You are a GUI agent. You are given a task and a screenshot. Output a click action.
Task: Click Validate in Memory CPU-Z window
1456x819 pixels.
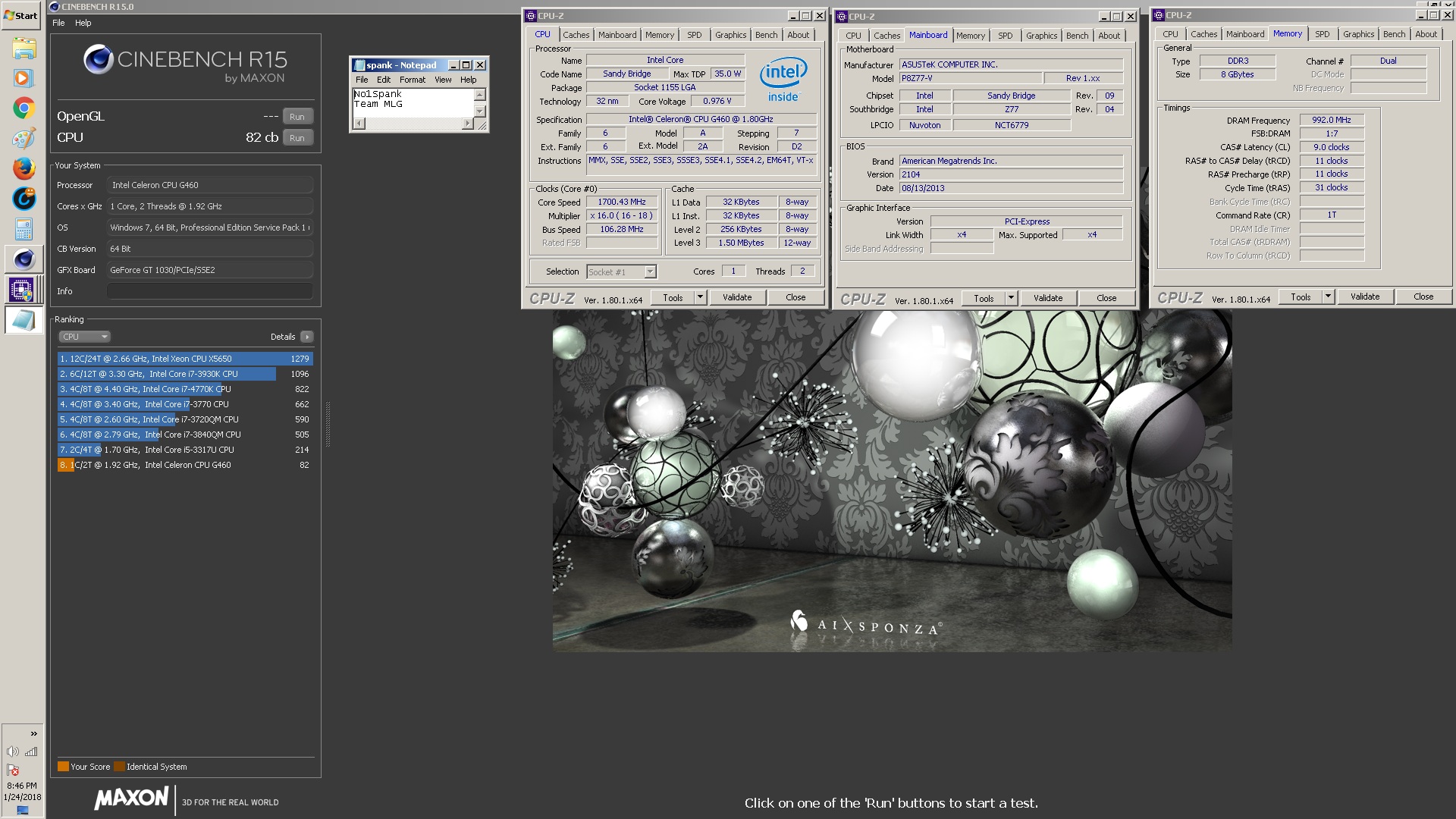coord(1365,297)
